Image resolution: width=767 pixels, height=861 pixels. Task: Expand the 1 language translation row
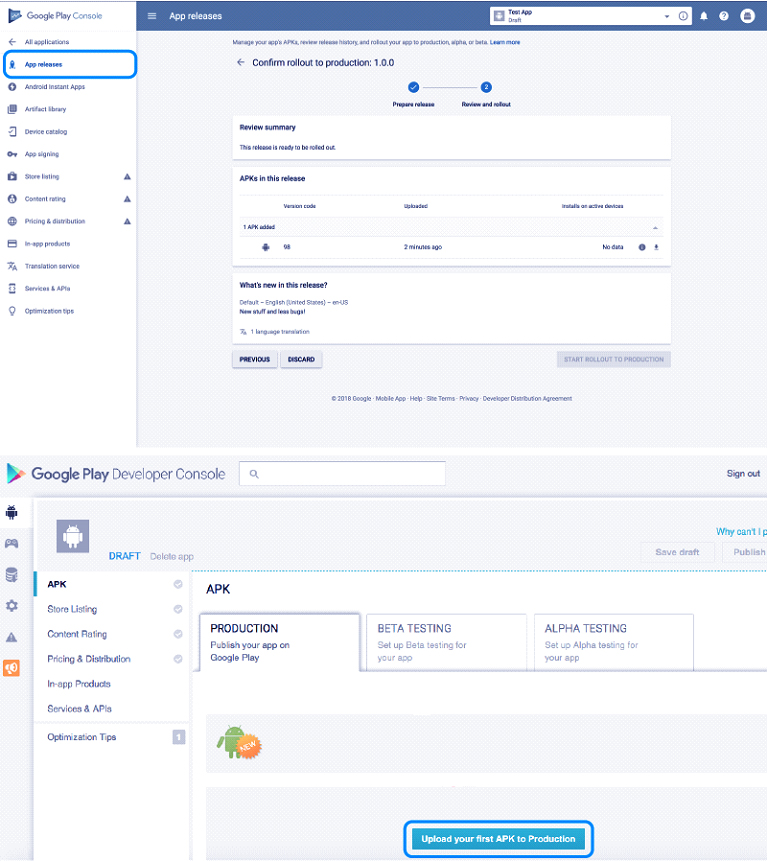click(275, 331)
